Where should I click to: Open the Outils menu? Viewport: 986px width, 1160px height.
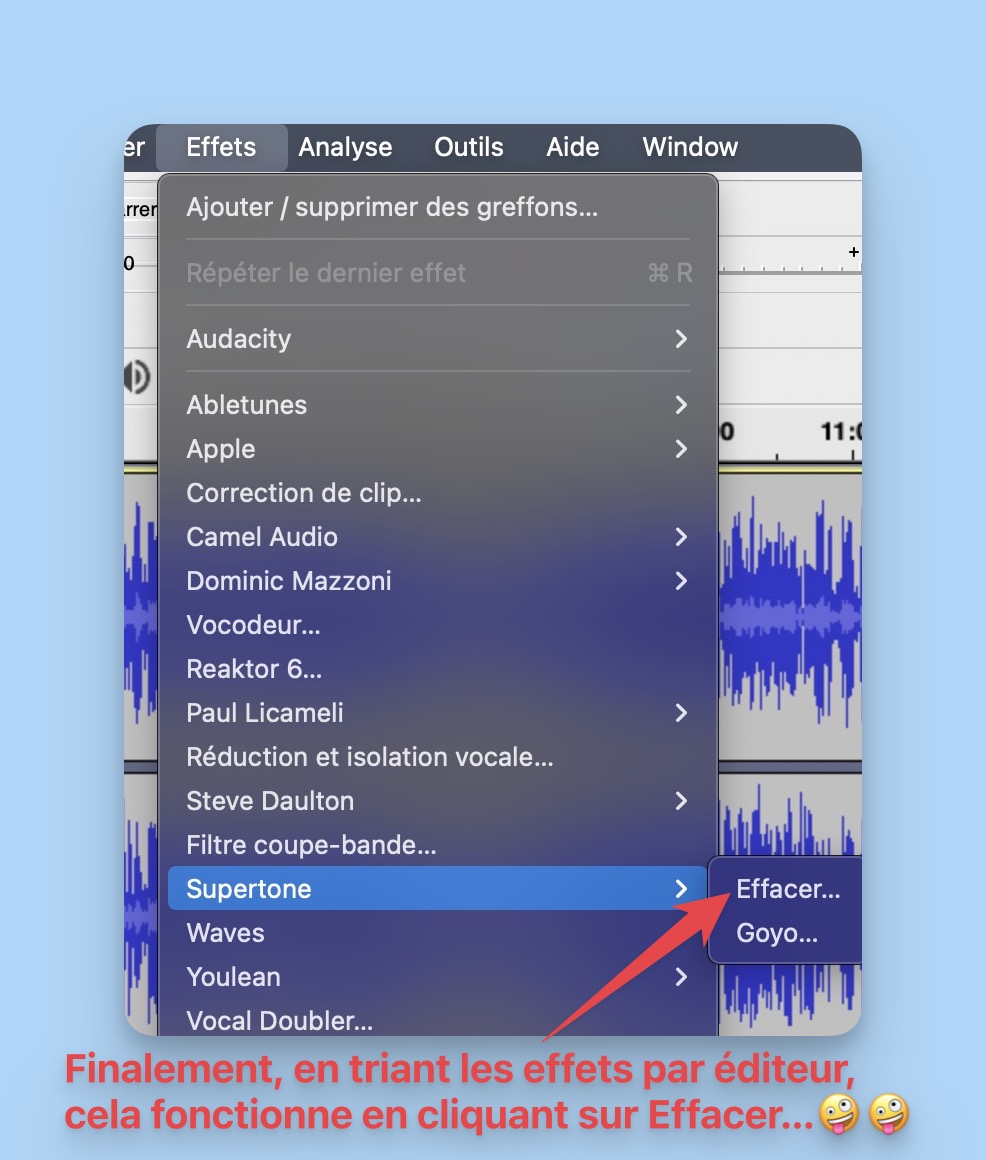pyautogui.click(x=468, y=147)
